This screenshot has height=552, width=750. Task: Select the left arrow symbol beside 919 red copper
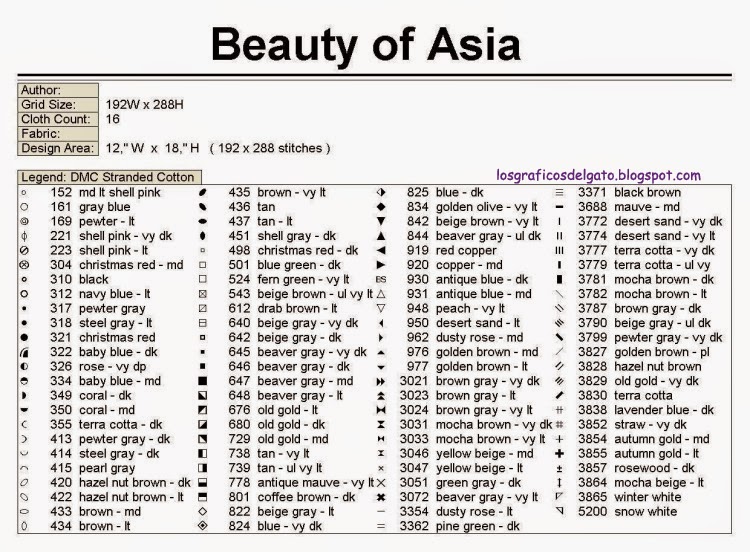tap(381, 250)
